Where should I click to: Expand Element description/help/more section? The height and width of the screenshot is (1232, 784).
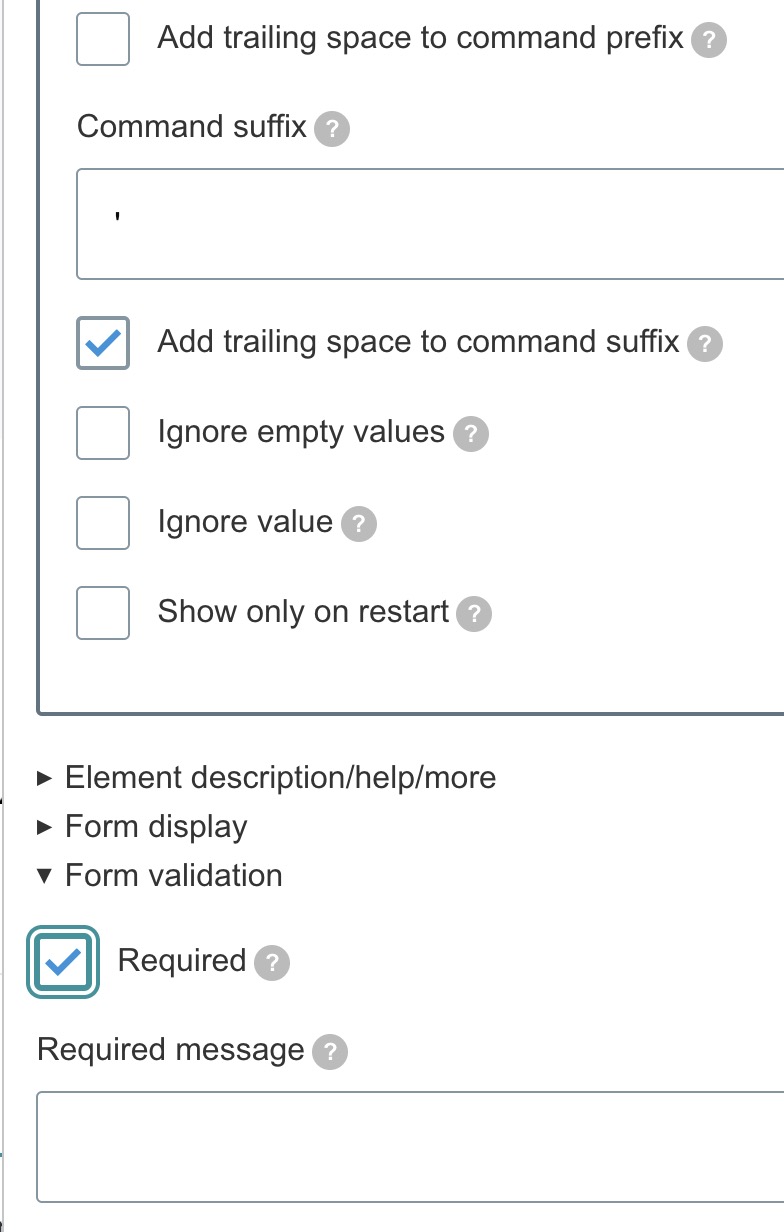pyautogui.click(x=280, y=777)
